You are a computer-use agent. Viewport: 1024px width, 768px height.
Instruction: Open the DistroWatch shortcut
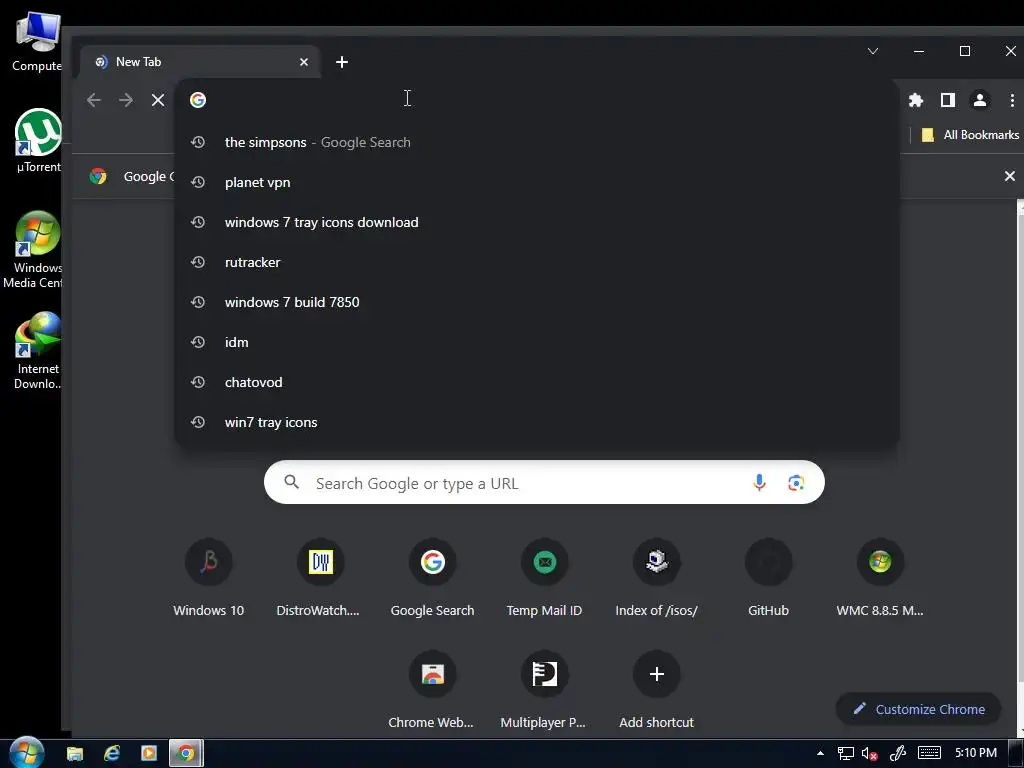pyautogui.click(x=320, y=579)
